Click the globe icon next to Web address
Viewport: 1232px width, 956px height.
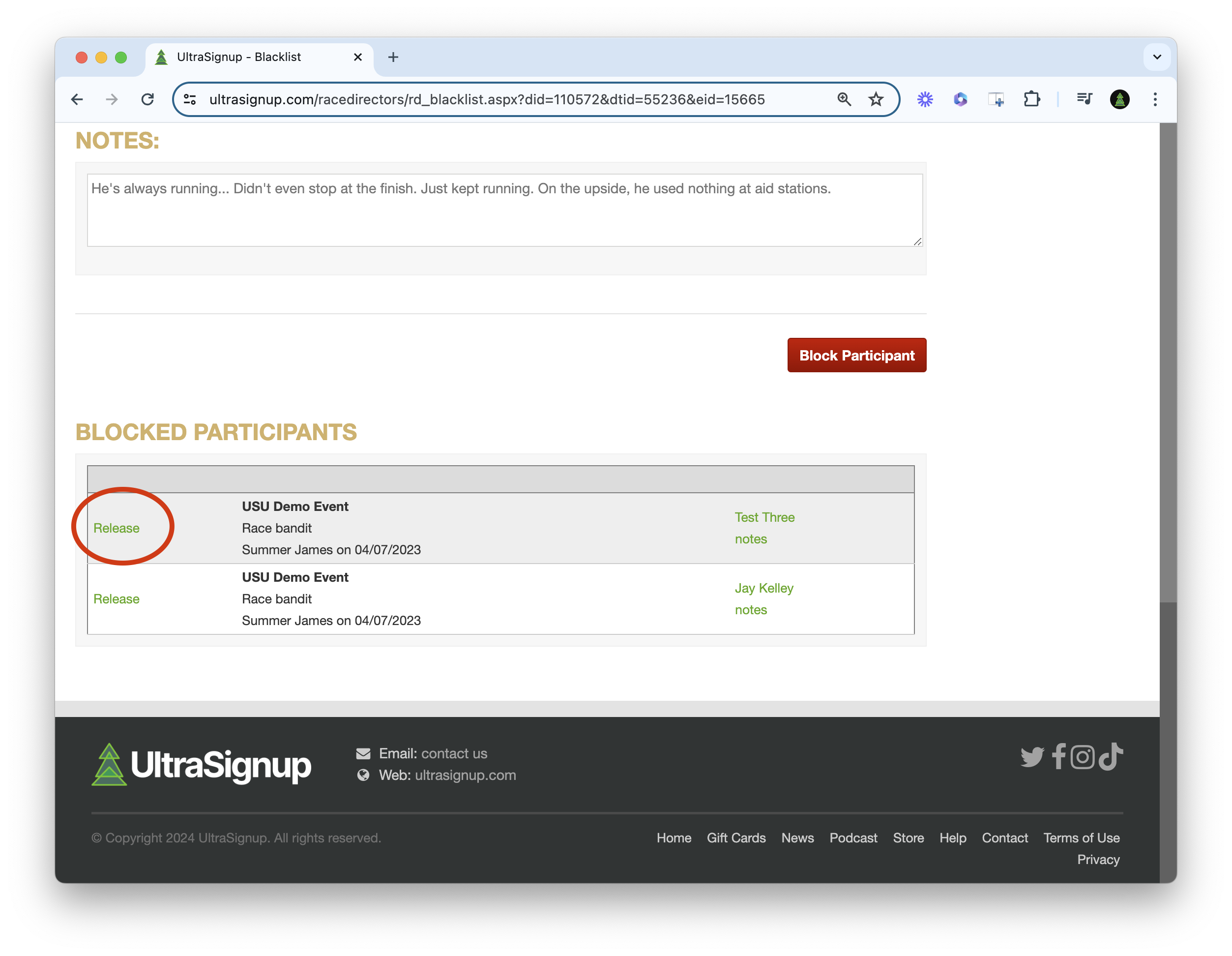pyautogui.click(x=363, y=775)
